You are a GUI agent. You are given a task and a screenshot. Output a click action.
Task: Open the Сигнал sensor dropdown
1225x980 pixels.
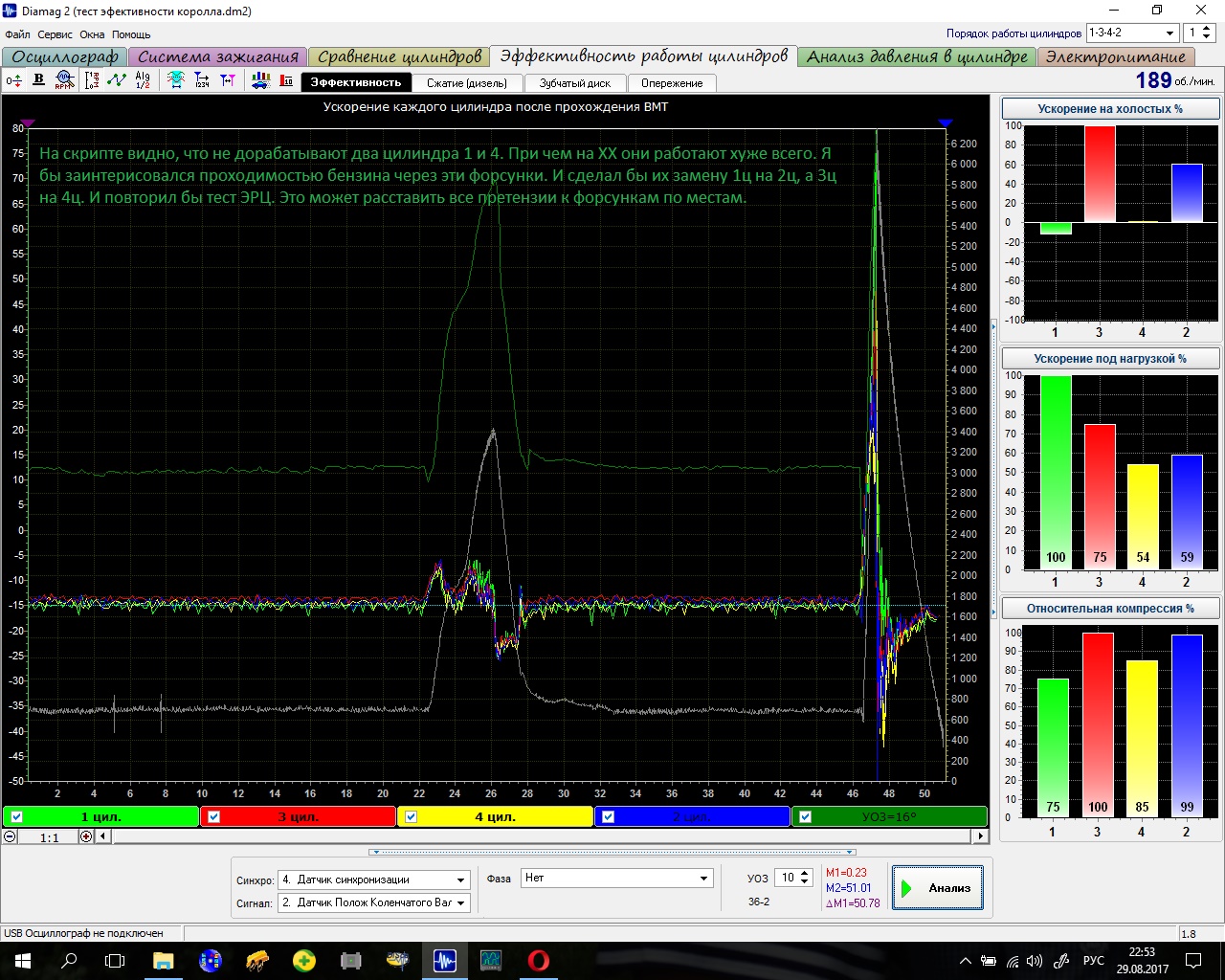click(374, 902)
